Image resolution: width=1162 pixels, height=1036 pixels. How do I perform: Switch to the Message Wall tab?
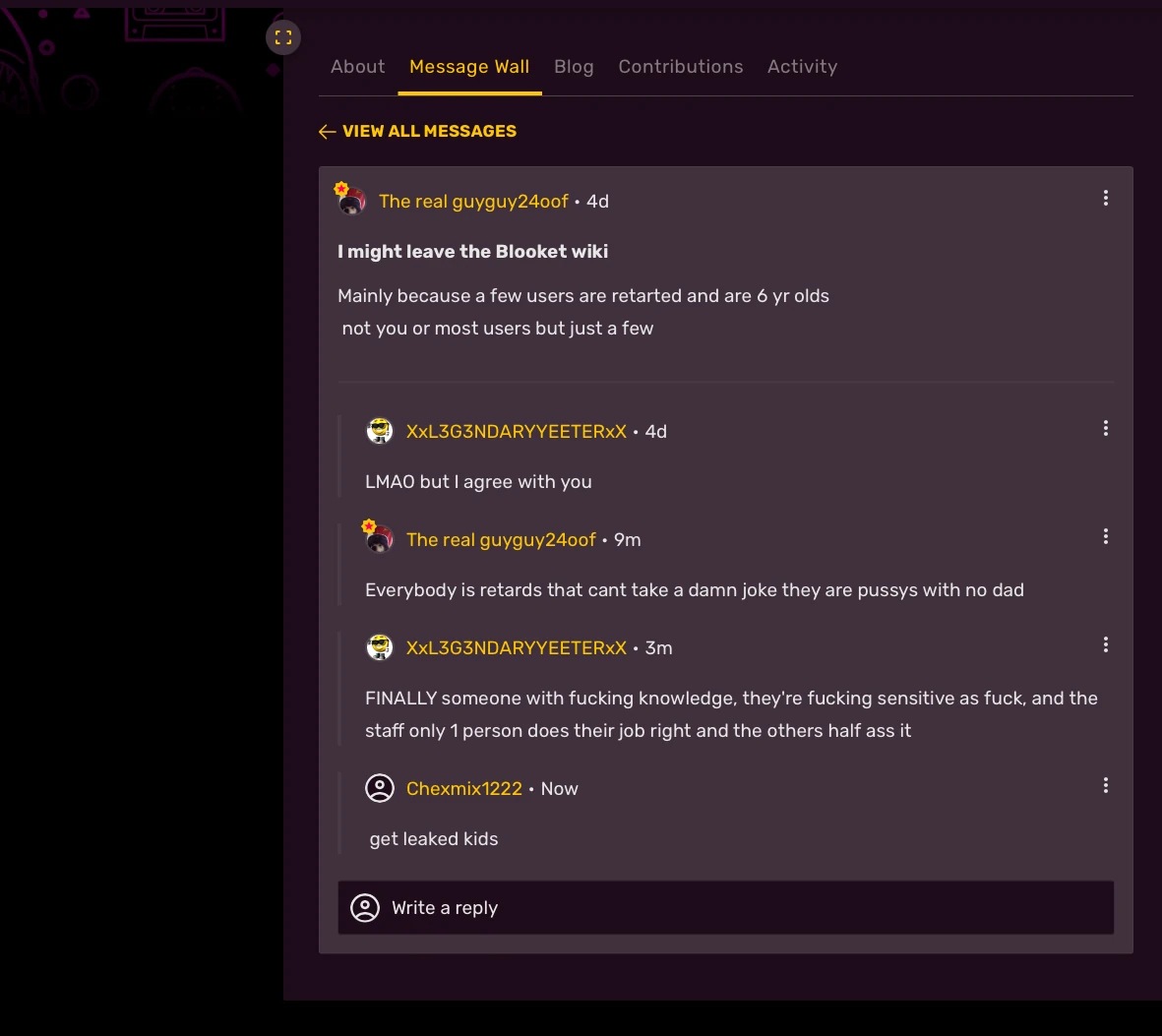(469, 67)
